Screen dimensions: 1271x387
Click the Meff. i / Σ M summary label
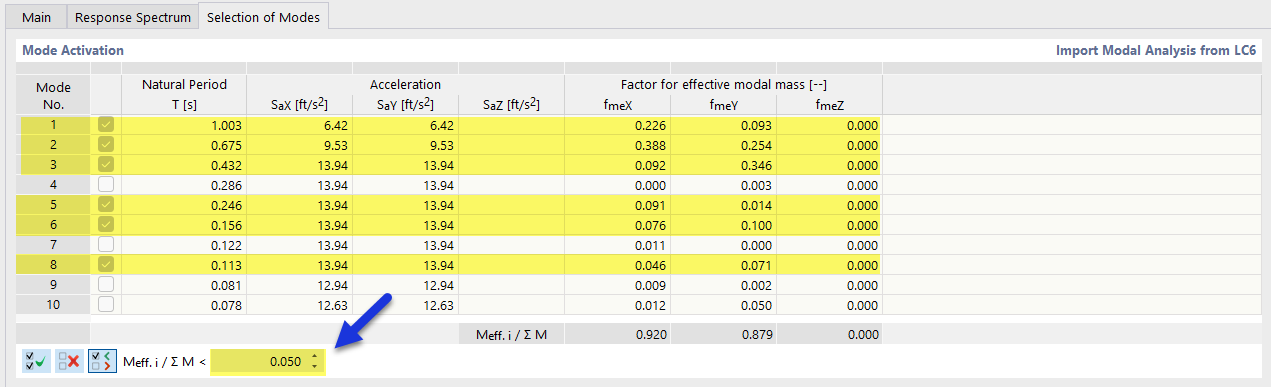click(511, 334)
